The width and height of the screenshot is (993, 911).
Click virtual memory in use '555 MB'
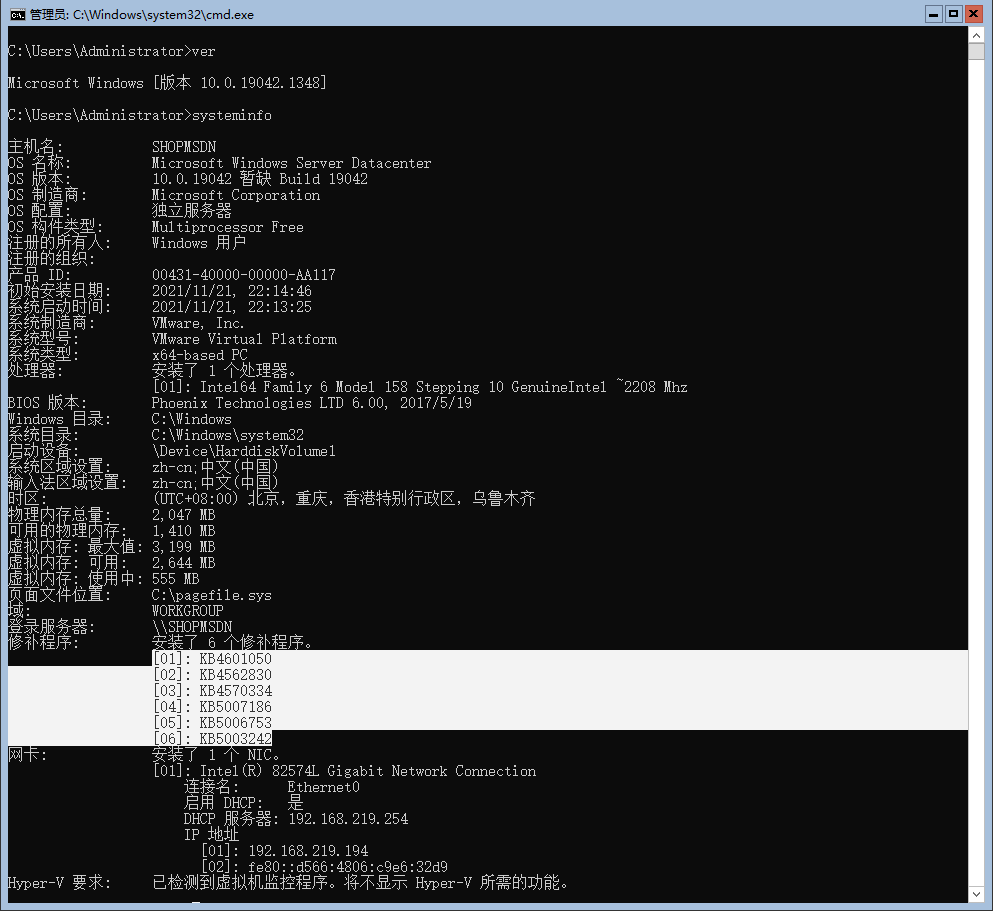click(x=175, y=579)
